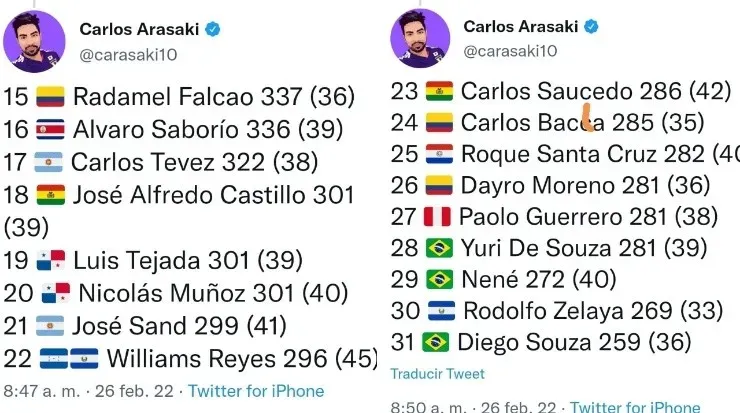Click the Argentina flag next to Carlos Tevez
Viewport: 740px width, 413px height.
[x=50, y=162]
